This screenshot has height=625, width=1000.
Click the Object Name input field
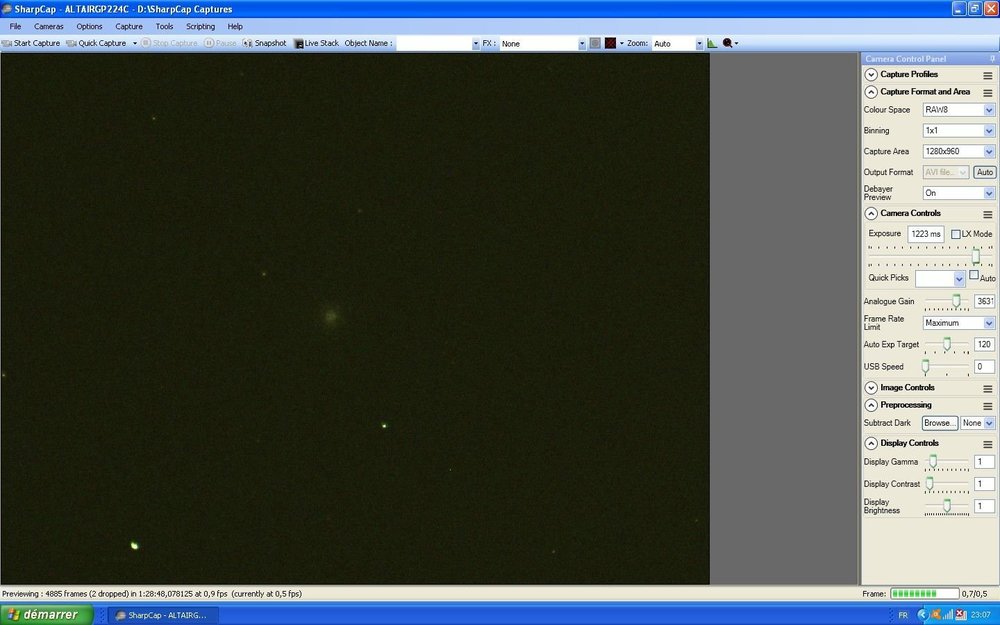click(434, 43)
